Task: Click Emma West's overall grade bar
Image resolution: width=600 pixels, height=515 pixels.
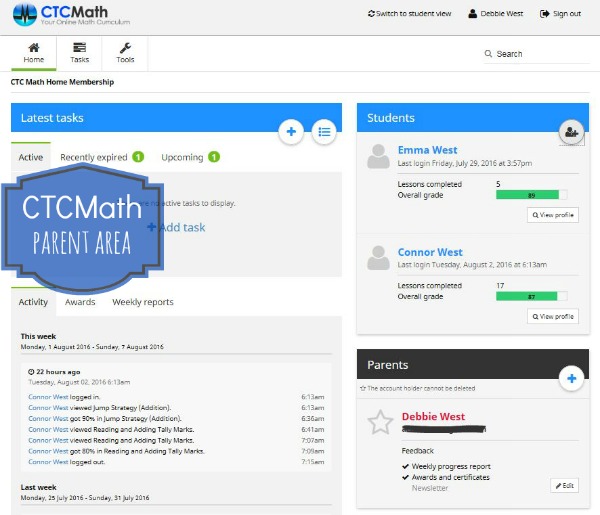Action: click(x=532, y=195)
